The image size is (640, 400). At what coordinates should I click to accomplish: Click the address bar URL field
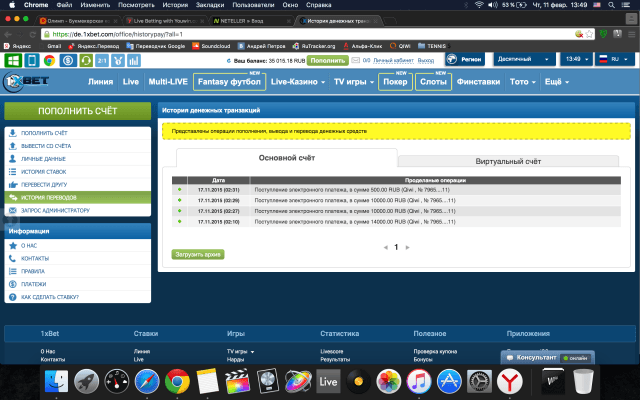[310, 34]
